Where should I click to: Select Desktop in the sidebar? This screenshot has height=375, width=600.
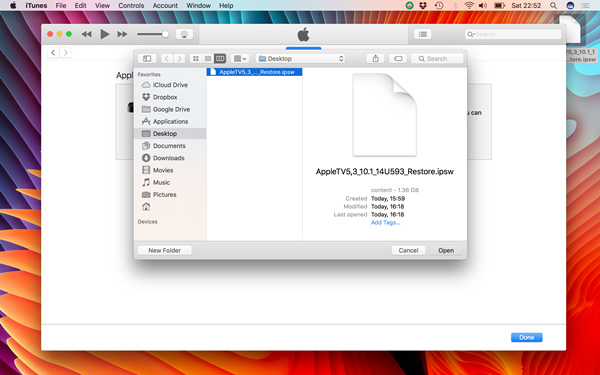click(x=170, y=134)
